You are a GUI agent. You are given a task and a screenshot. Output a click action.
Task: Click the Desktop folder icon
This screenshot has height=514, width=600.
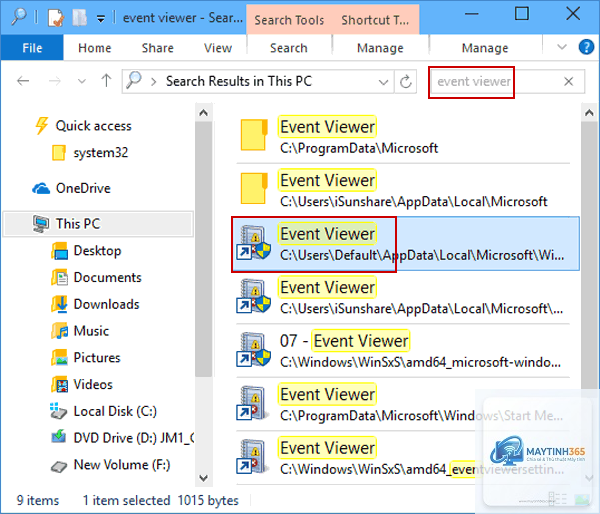pos(59,251)
